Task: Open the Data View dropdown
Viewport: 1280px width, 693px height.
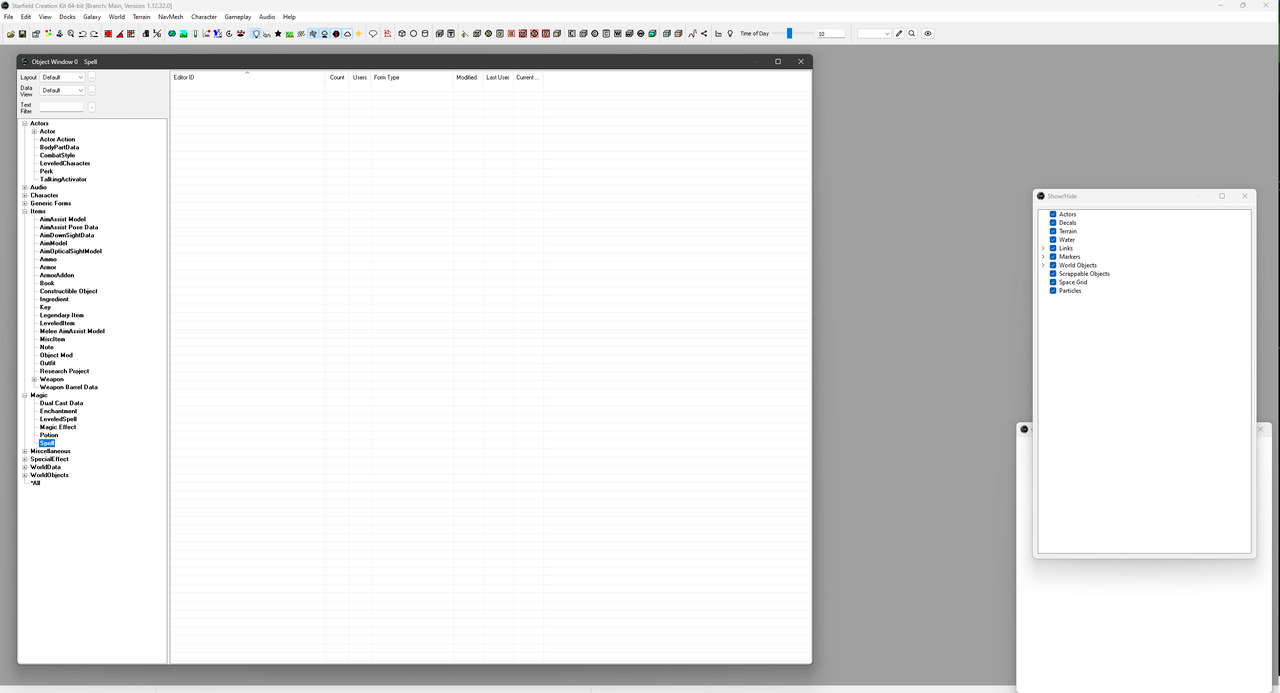Action: 62,90
